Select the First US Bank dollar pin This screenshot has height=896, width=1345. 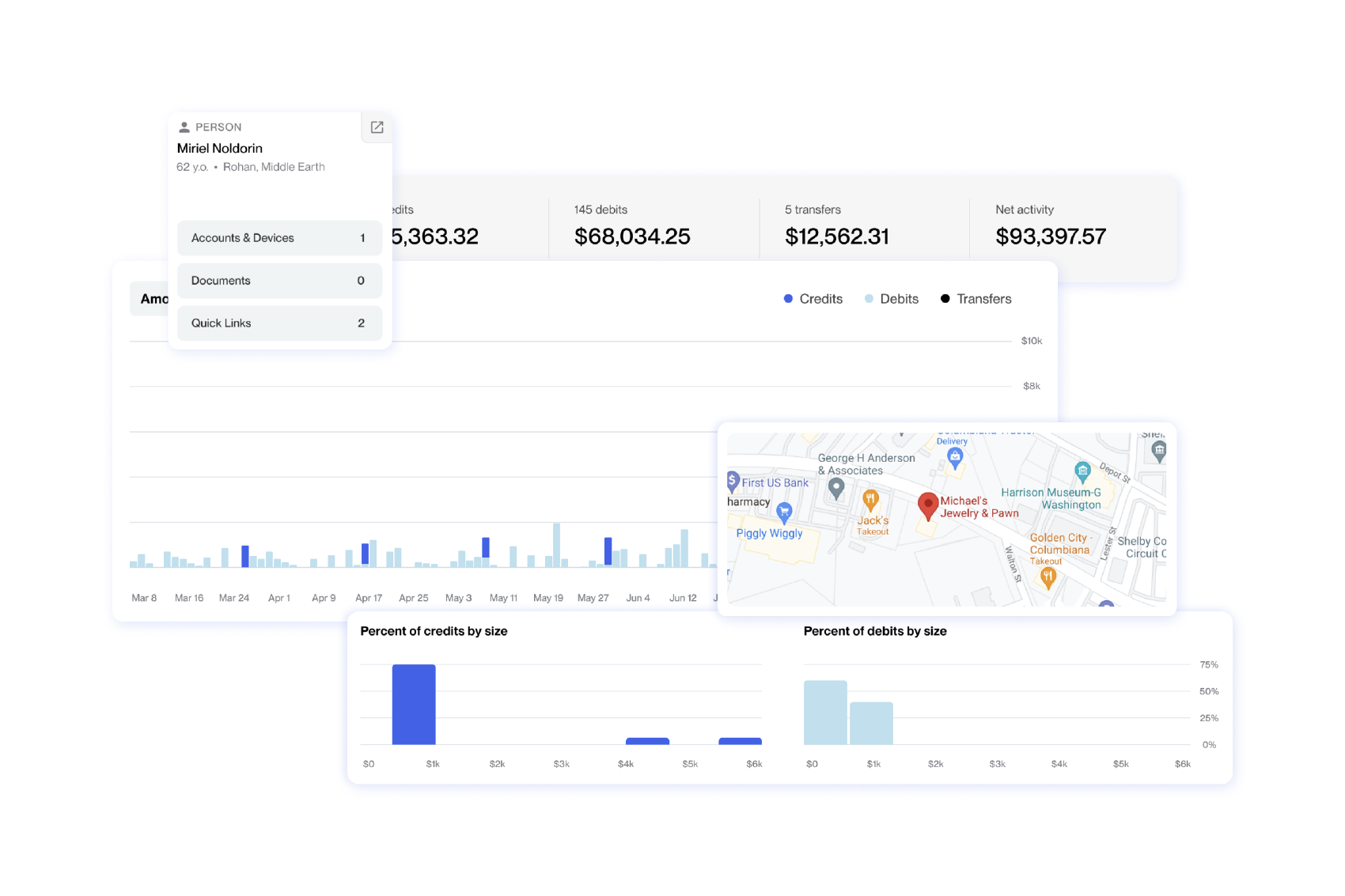[x=733, y=481]
